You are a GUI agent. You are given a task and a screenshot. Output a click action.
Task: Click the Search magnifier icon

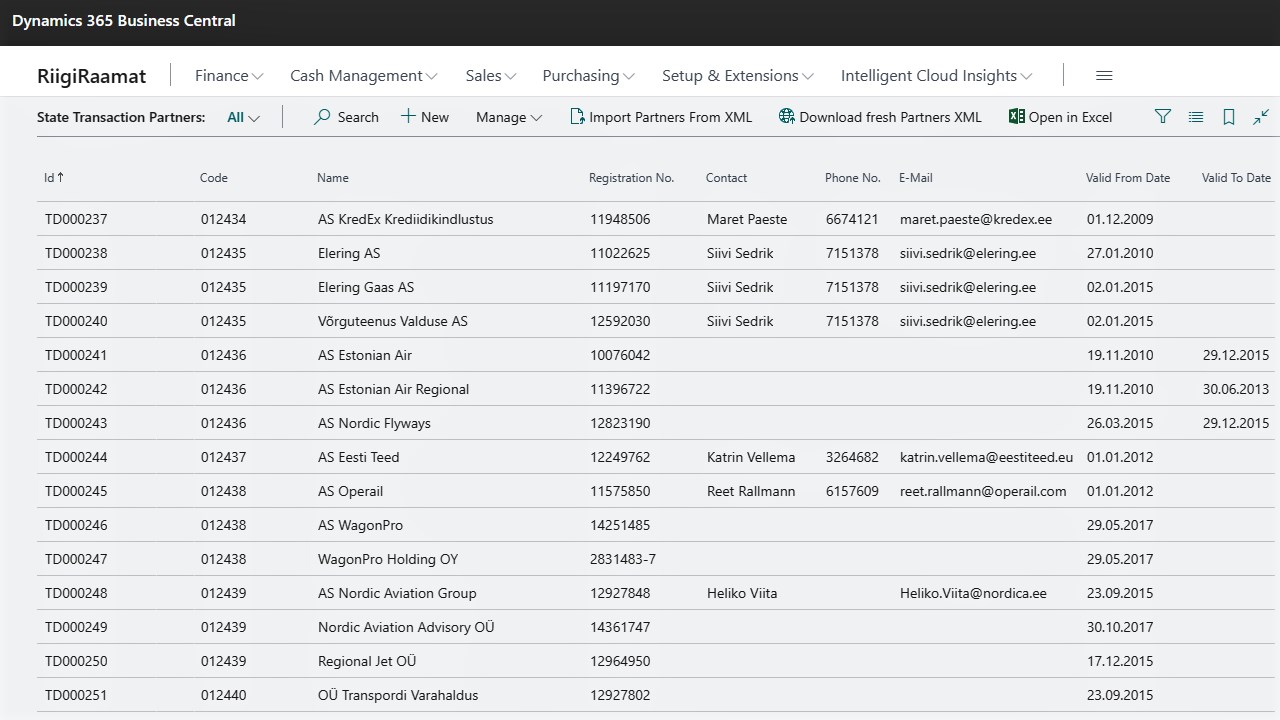(x=322, y=117)
